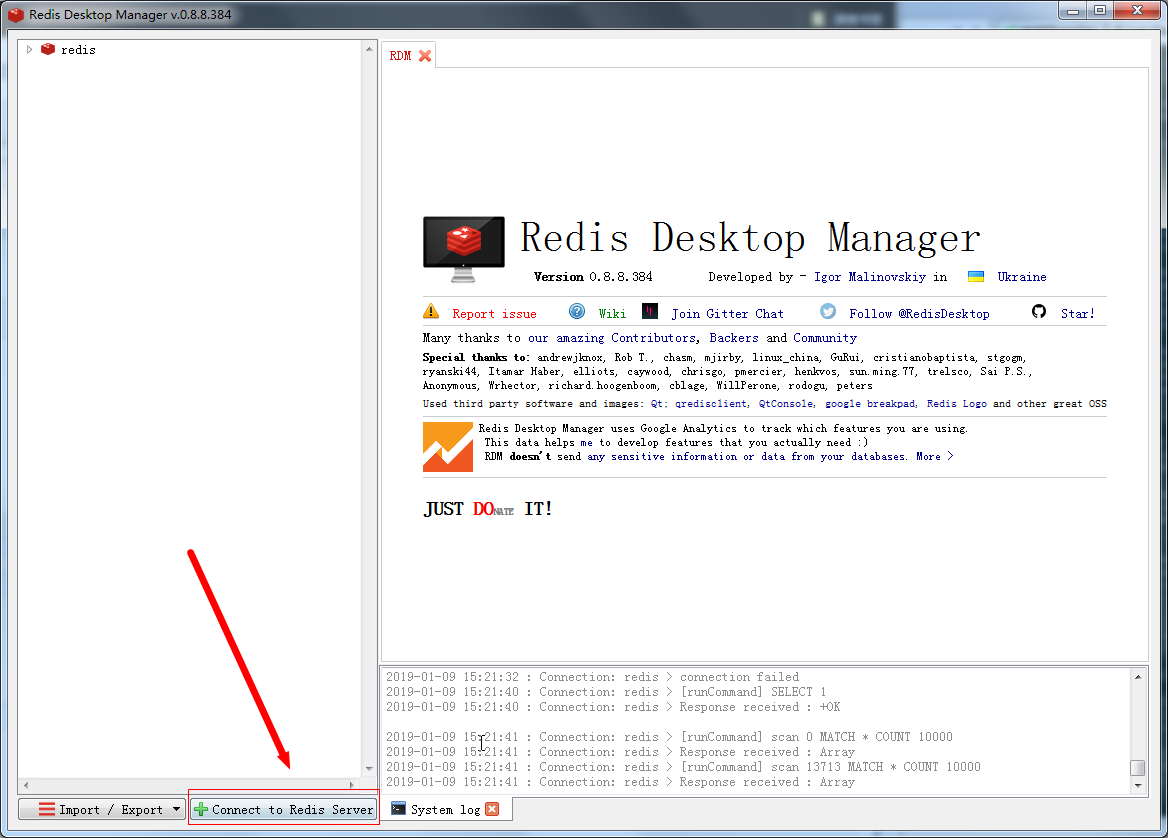Click the Twitter bird icon
The image size is (1168, 838).
coord(827,311)
